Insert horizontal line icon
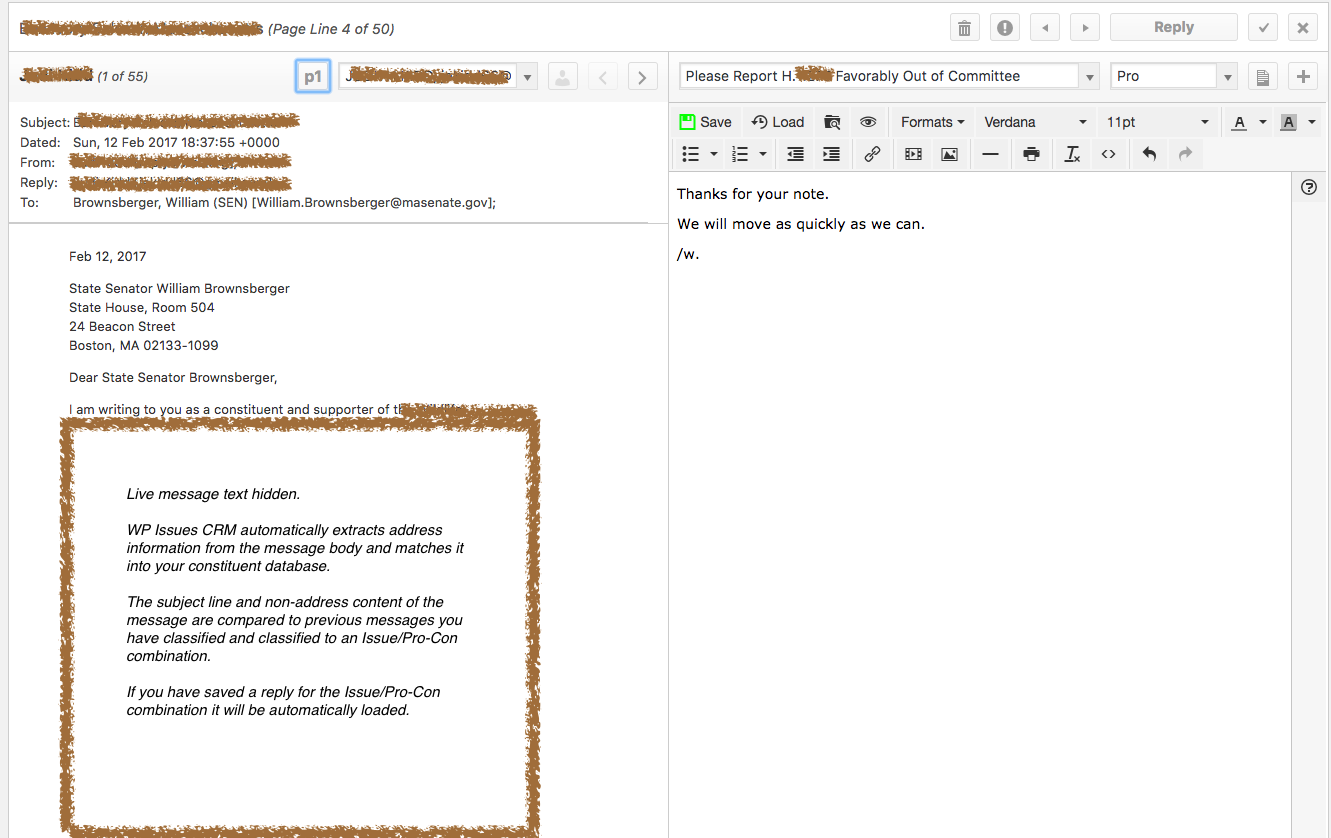 coord(990,154)
